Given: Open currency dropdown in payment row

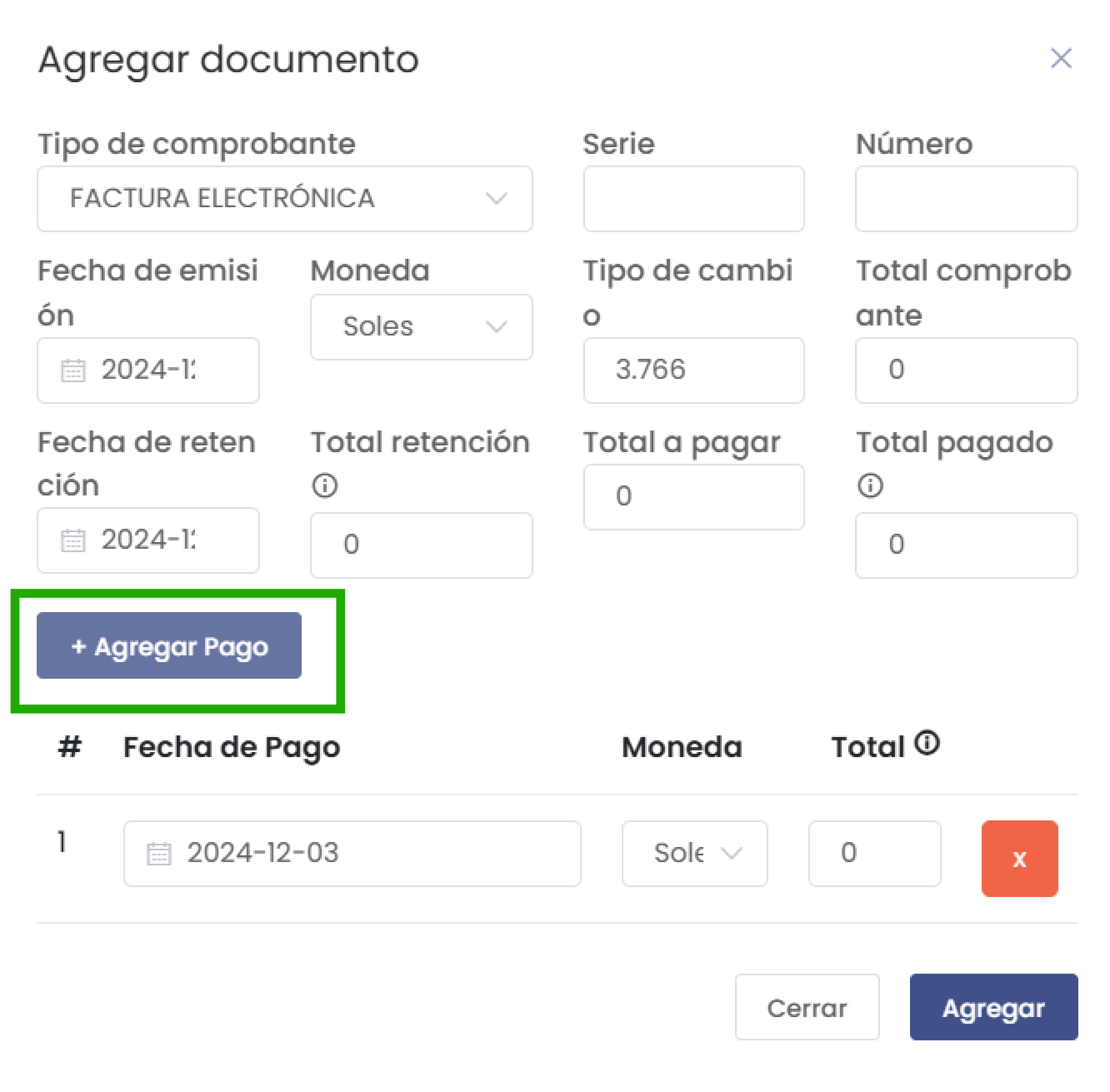Looking at the screenshot, I should pyautogui.click(x=694, y=853).
